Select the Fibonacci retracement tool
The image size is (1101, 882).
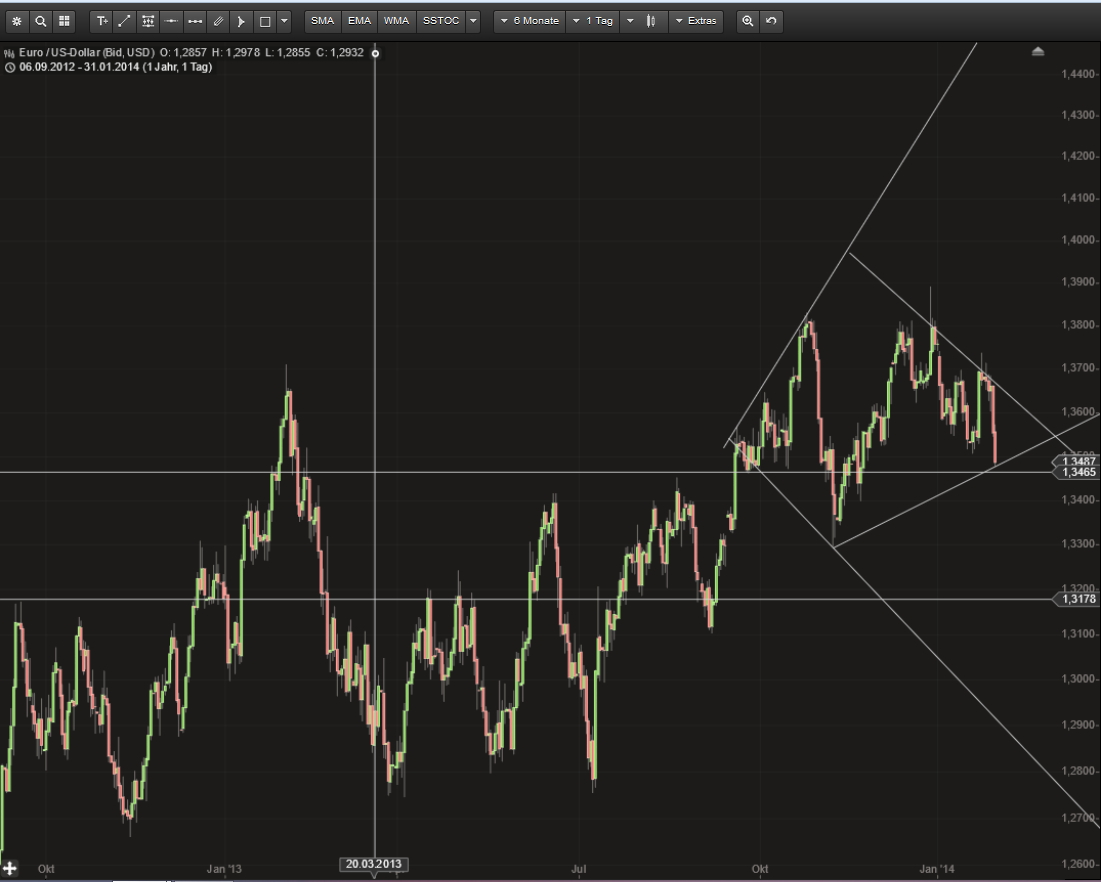point(147,20)
